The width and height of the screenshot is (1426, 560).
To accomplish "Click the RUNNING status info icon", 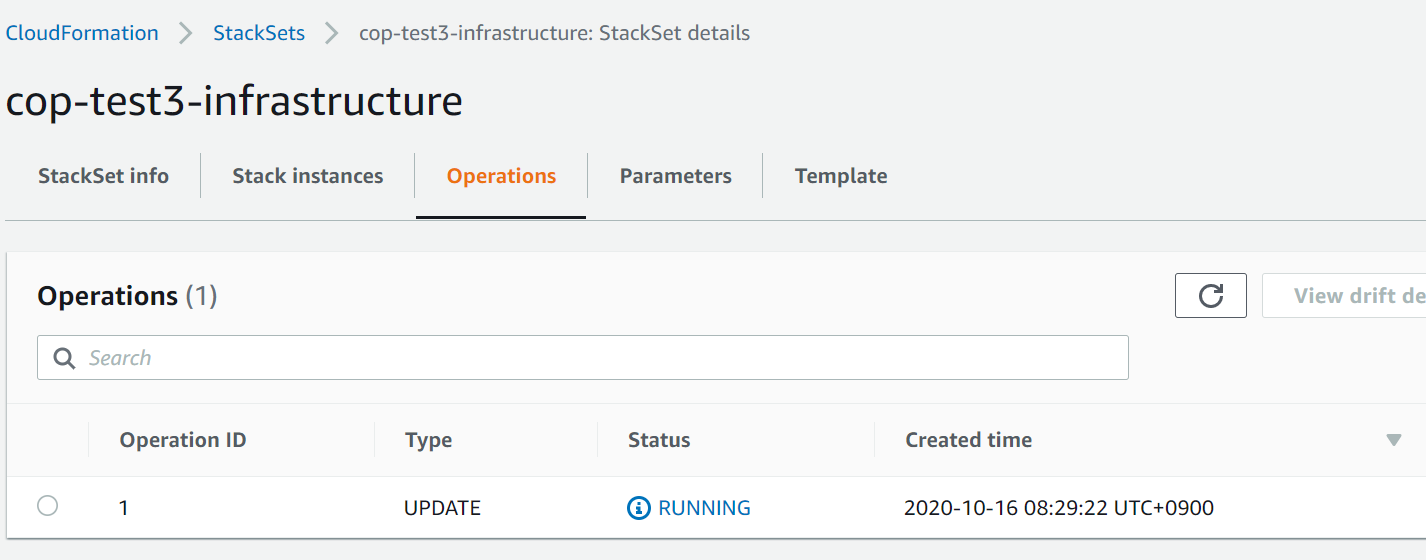I will [638, 508].
